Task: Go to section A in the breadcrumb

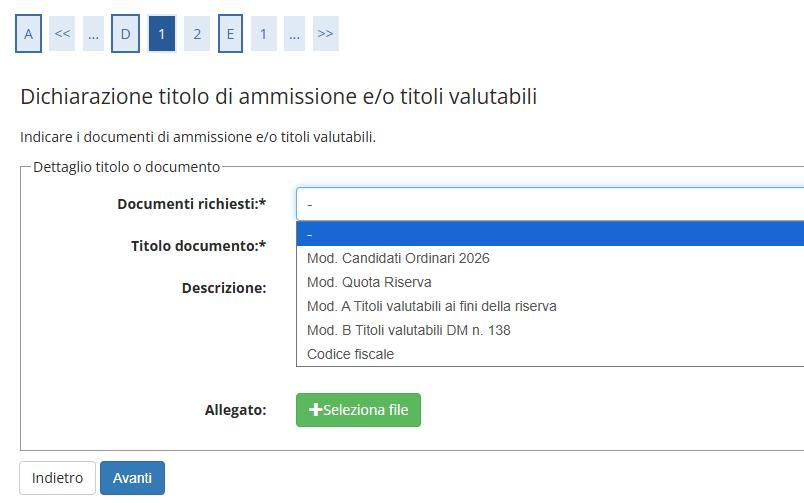Action: (28, 34)
